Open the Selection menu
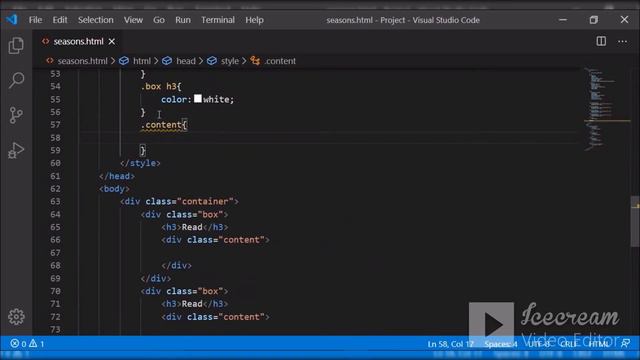640x360 pixels. (x=96, y=20)
